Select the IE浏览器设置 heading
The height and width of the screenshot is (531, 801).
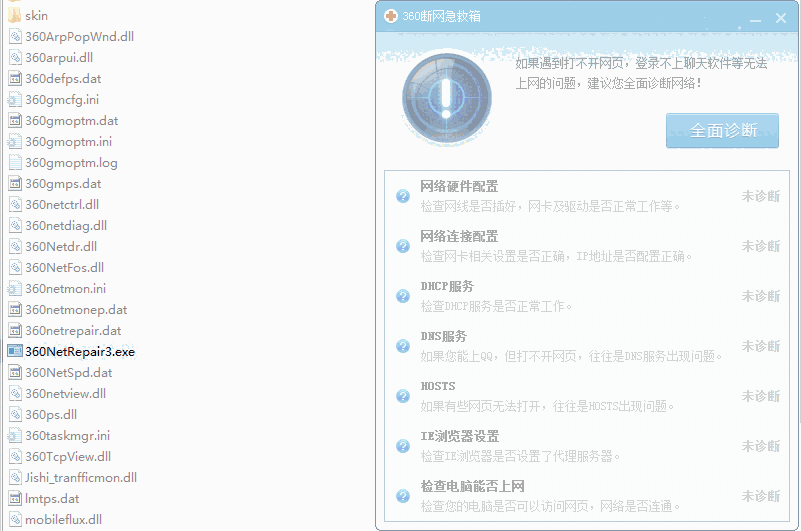(x=460, y=436)
